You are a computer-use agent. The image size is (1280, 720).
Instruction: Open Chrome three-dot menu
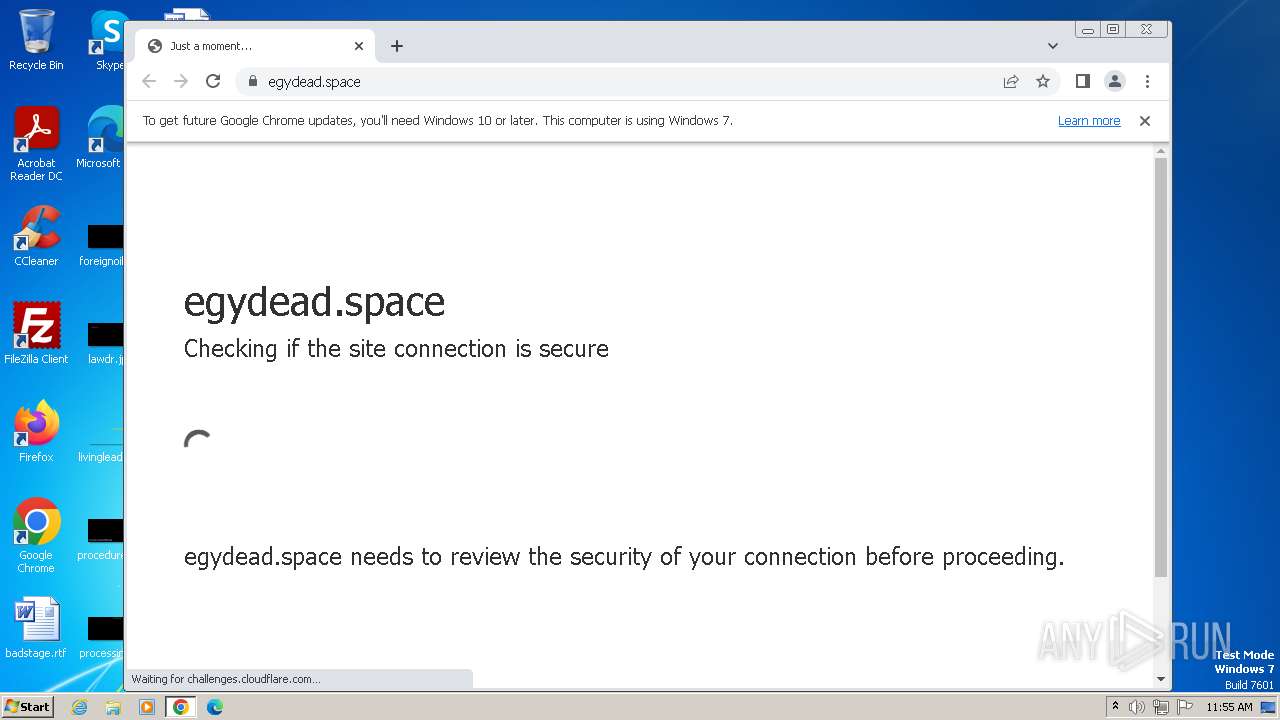[x=1147, y=82]
